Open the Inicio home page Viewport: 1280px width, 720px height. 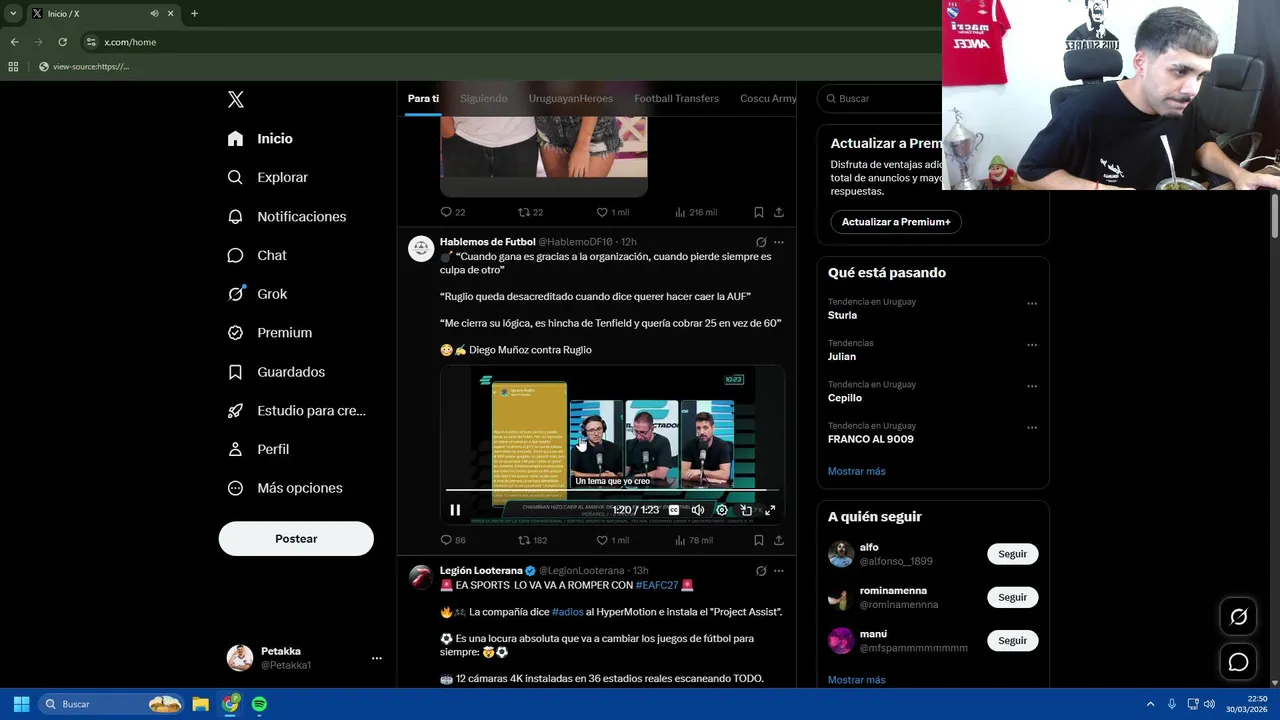pyautogui.click(x=260, y=139)
